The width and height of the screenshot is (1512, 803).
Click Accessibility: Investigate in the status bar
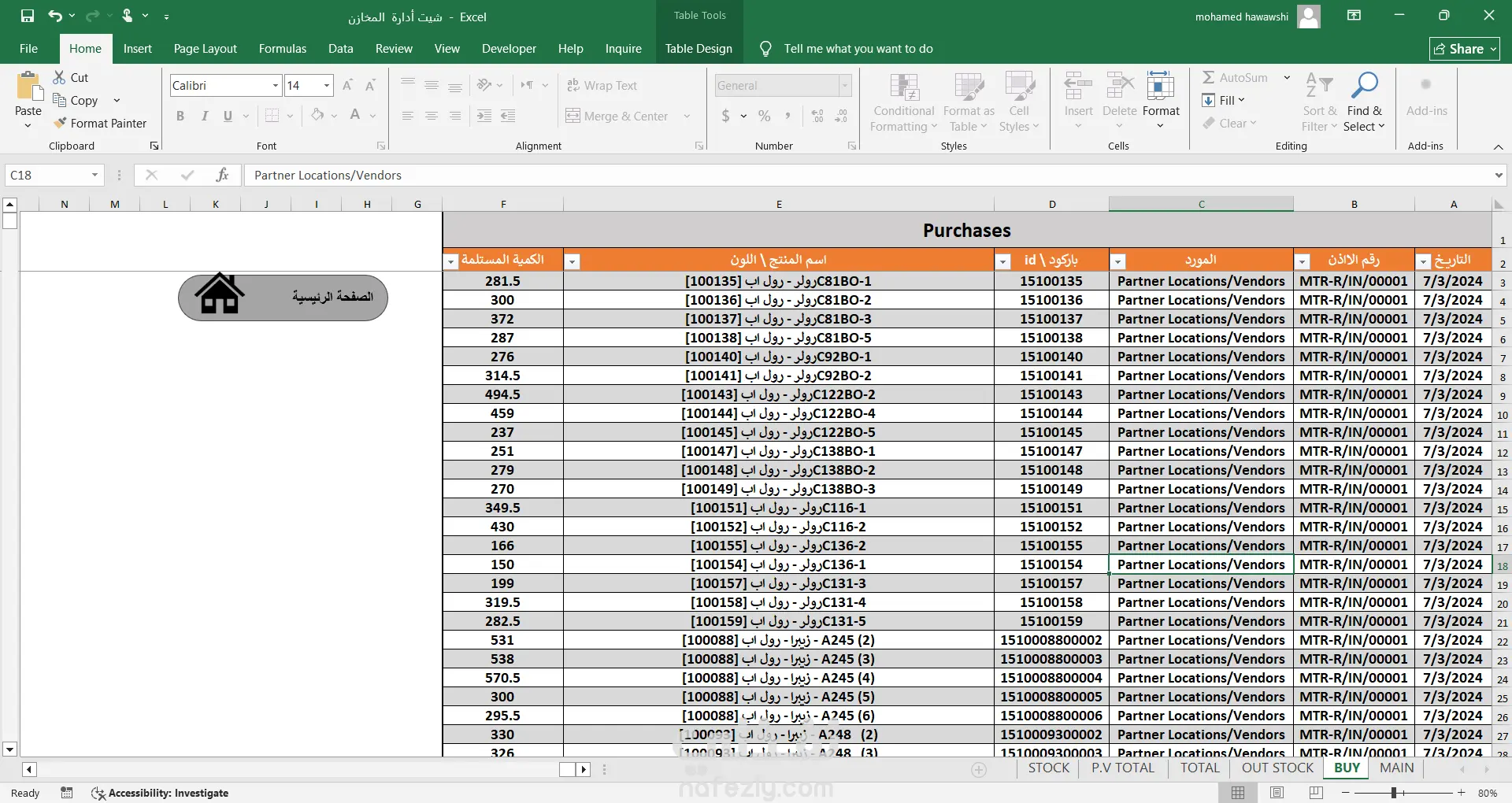pos(160,793)
